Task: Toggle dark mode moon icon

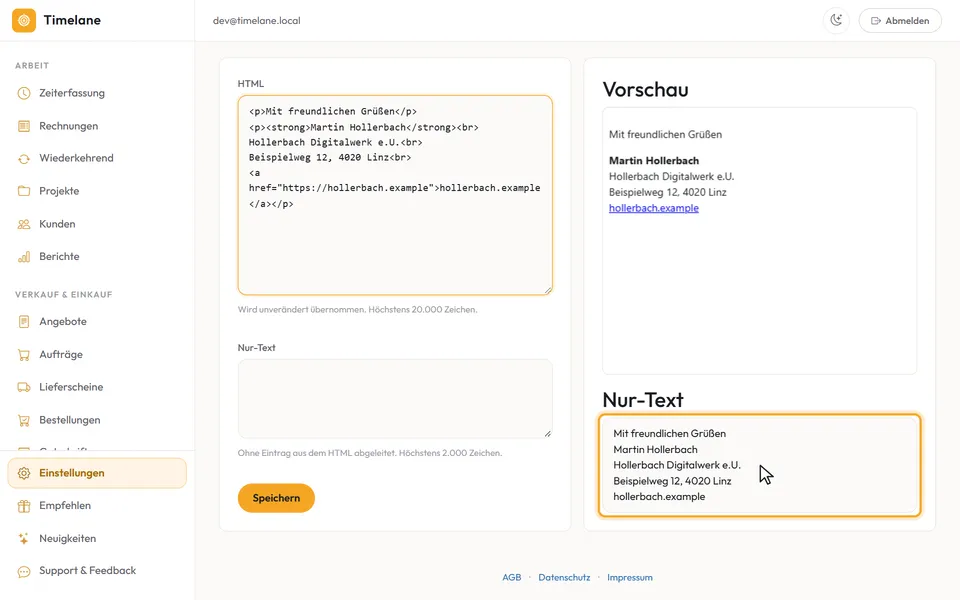Action: point(836,20)
